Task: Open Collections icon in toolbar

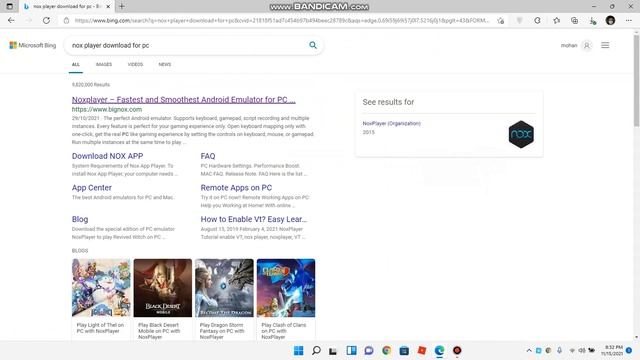Action: [574, 20]
